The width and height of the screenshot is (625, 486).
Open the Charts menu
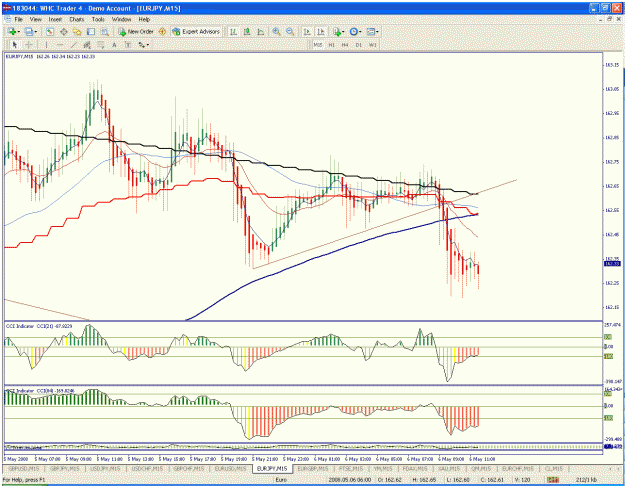pos(77,19)
